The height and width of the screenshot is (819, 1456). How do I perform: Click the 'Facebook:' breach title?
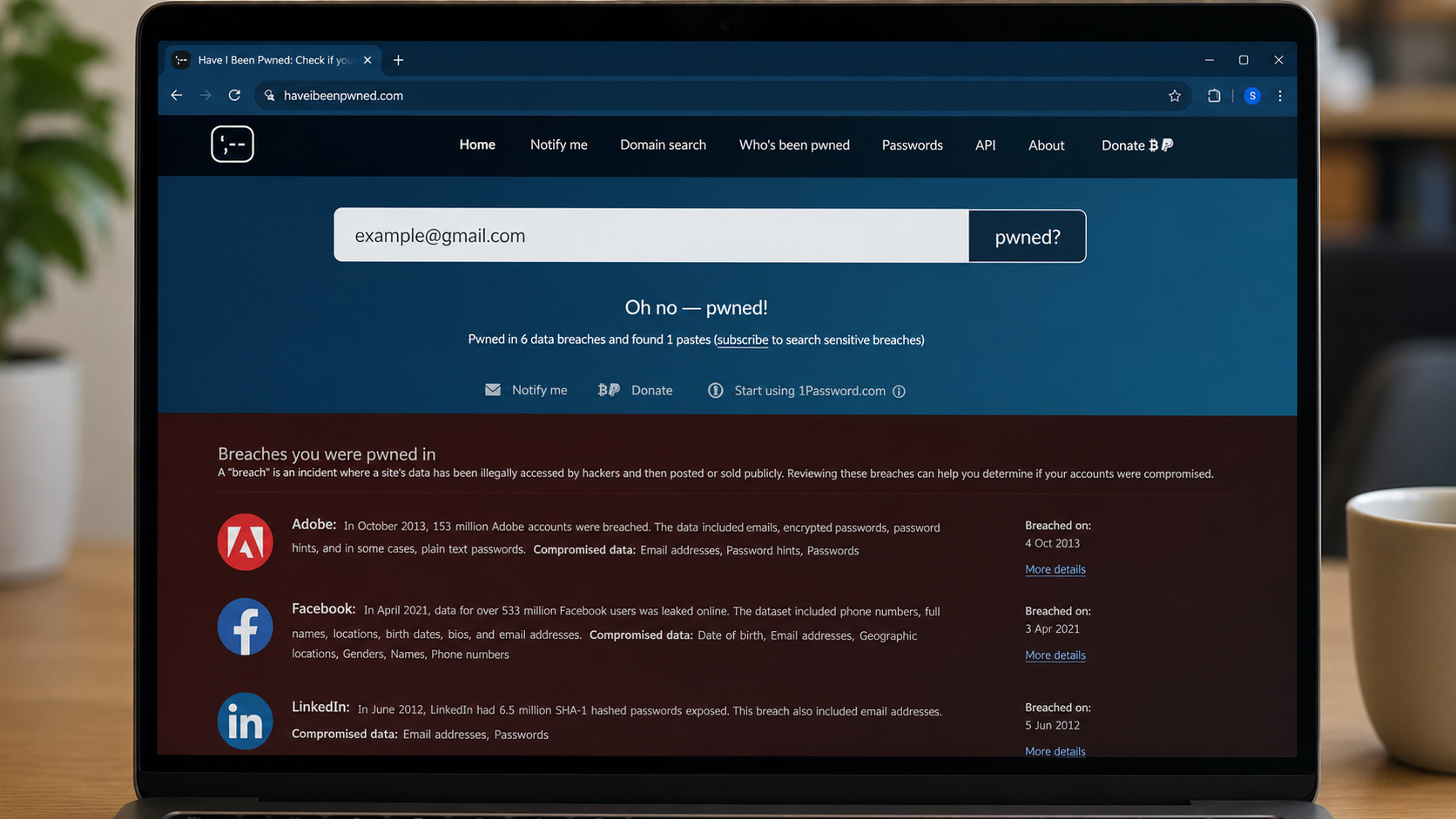point(323,608)
